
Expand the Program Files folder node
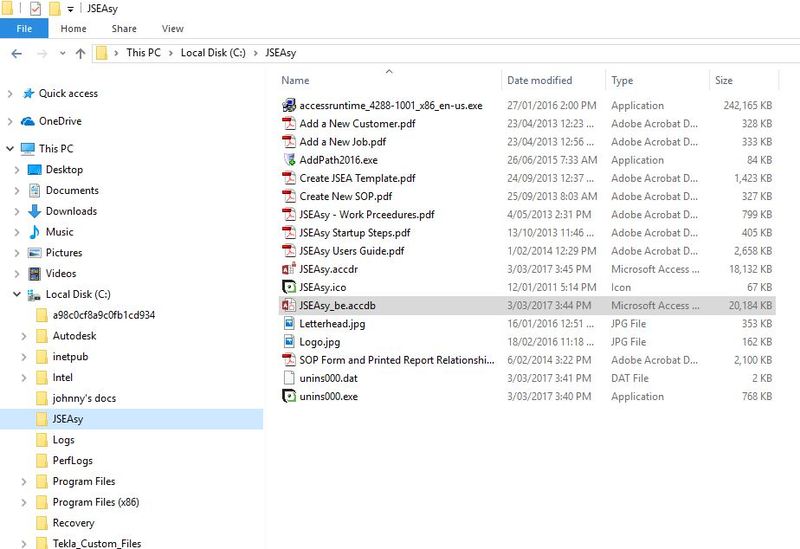23,482
